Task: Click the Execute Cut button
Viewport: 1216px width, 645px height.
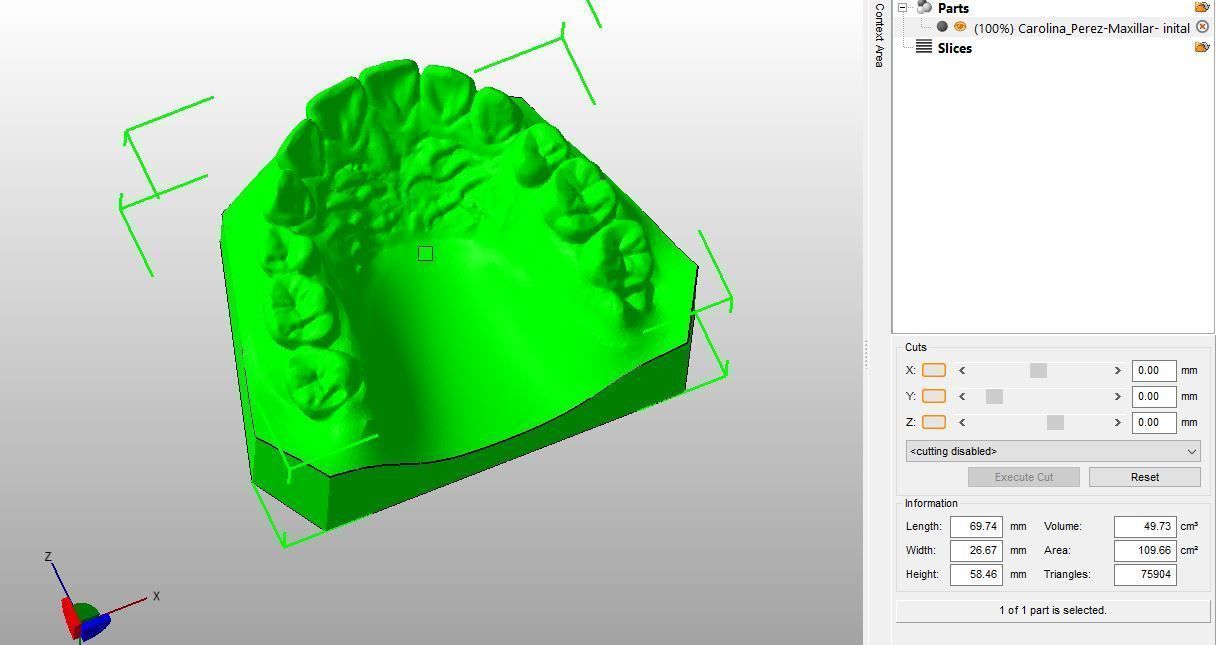Action: click(1023, 477)
